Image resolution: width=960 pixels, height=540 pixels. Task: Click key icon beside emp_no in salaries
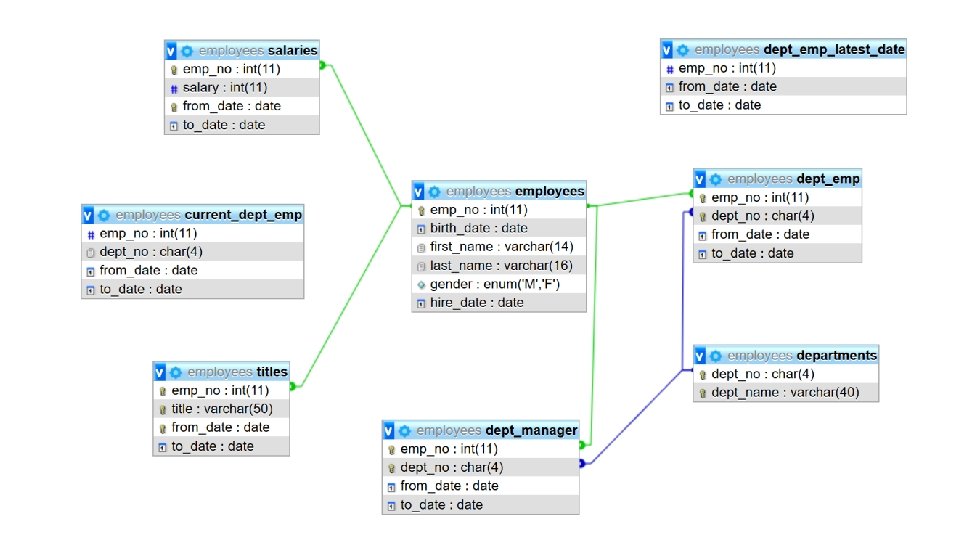[x=174, y=70]
